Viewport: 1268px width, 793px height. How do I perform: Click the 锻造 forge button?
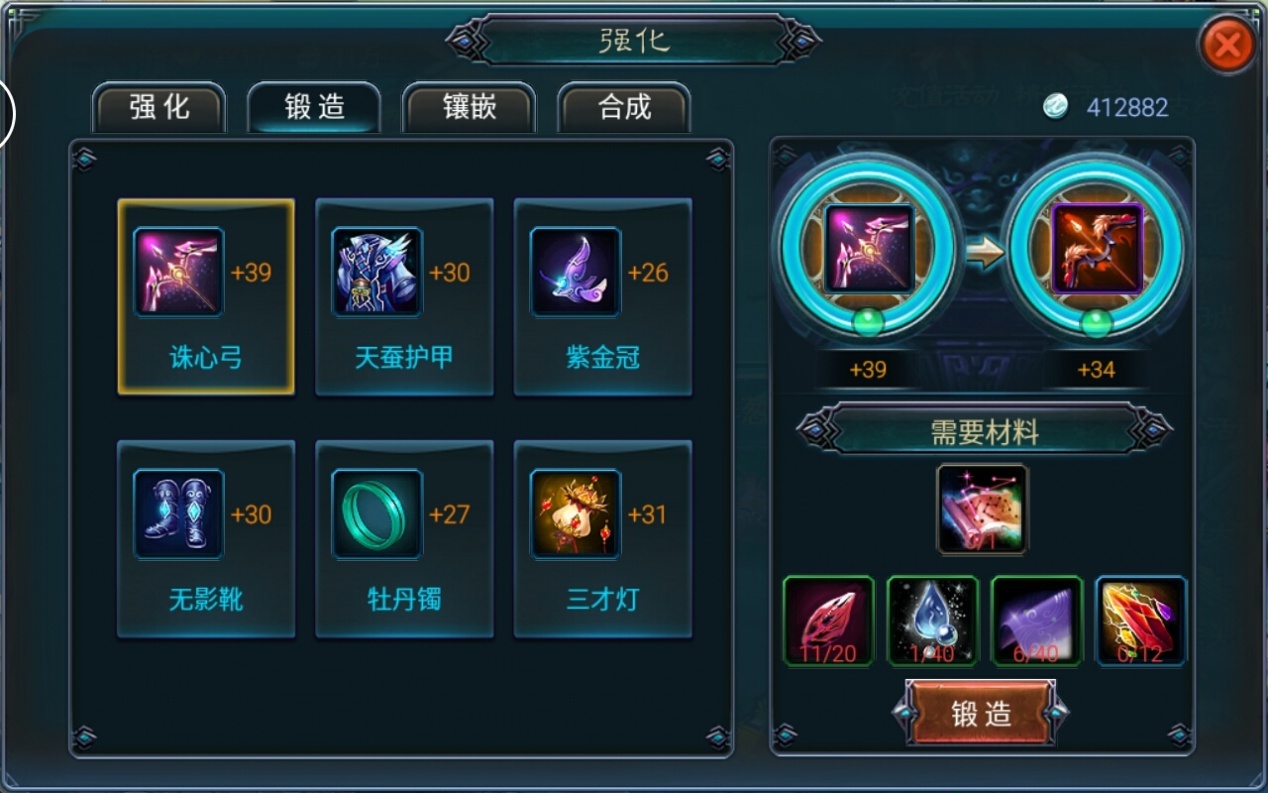tap(981, 713)
